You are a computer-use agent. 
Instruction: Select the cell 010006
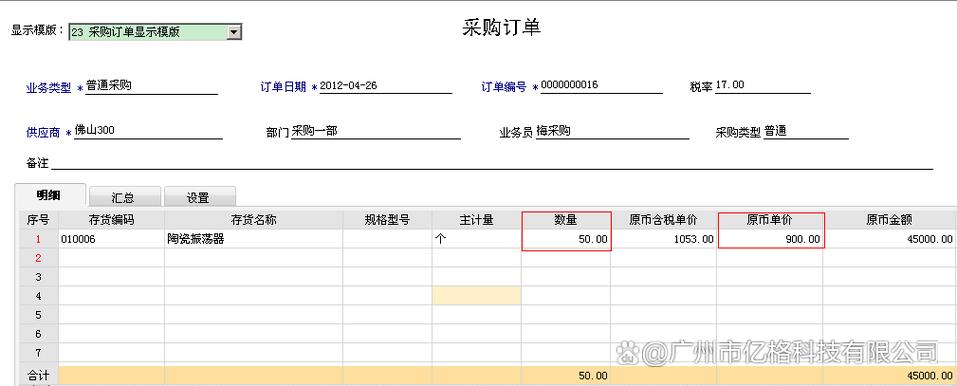pyautogui.click(x=111, y=239)
